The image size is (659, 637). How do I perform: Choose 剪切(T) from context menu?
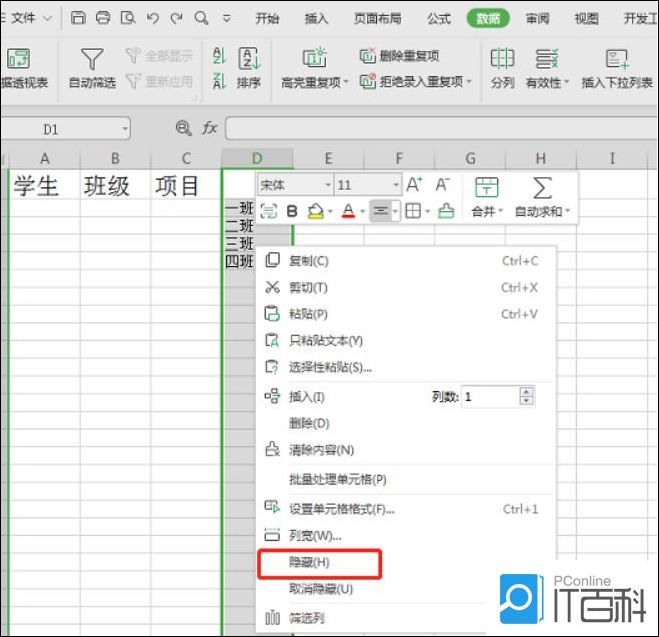[x=406, y=287]
